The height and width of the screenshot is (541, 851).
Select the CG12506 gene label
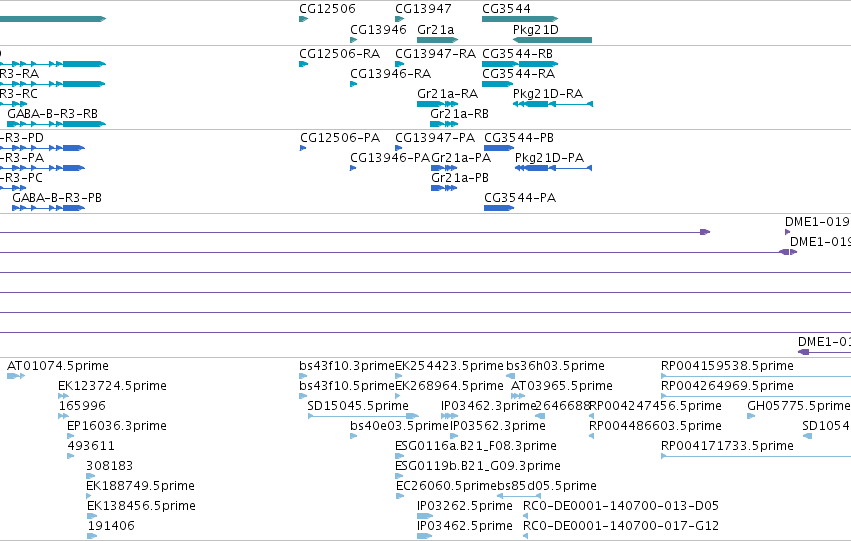click(327, 9)
